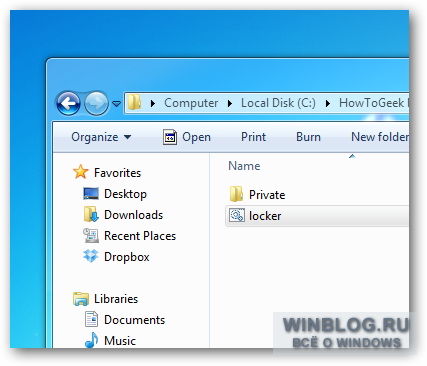Viewport: 427px width, 366px height.
Task: Select the Private folder name
Action: (267, 195)
